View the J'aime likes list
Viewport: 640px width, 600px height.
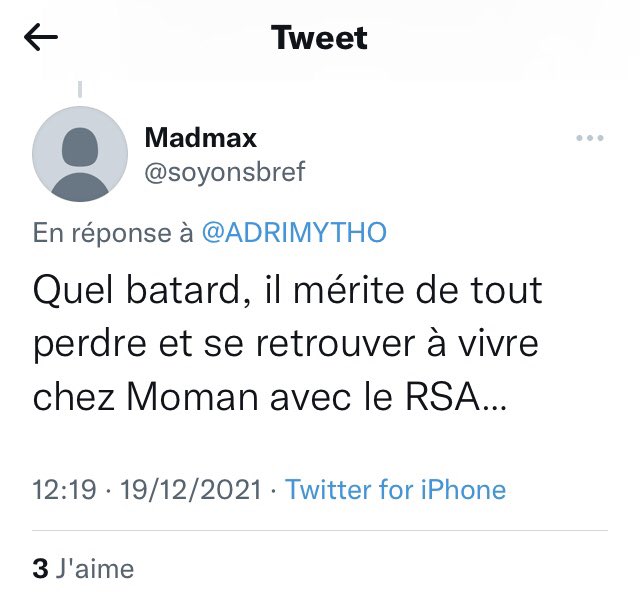(95, 569)
